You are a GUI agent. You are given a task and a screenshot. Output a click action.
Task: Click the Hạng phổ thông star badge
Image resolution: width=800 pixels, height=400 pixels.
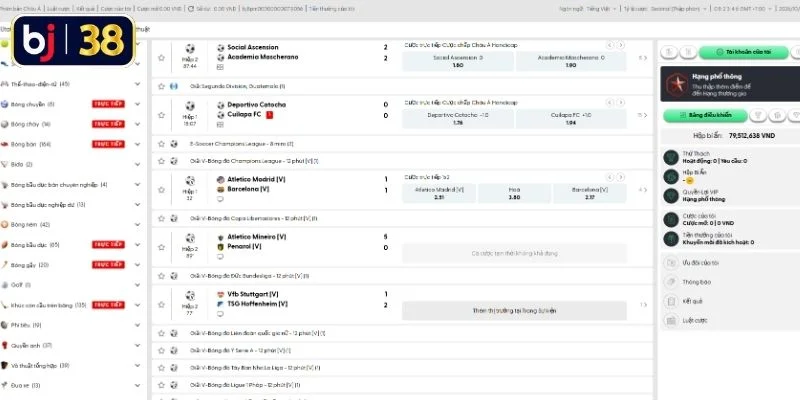[x=677, y=84]
